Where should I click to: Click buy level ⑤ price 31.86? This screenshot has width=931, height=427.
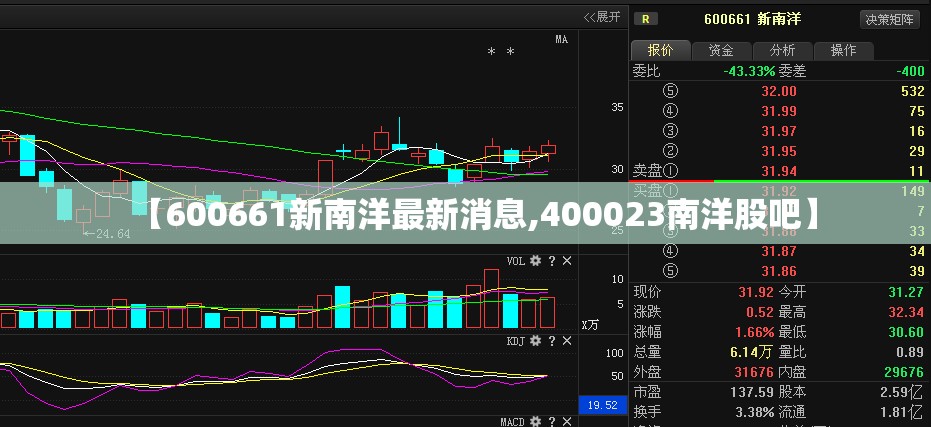point(779,271)
